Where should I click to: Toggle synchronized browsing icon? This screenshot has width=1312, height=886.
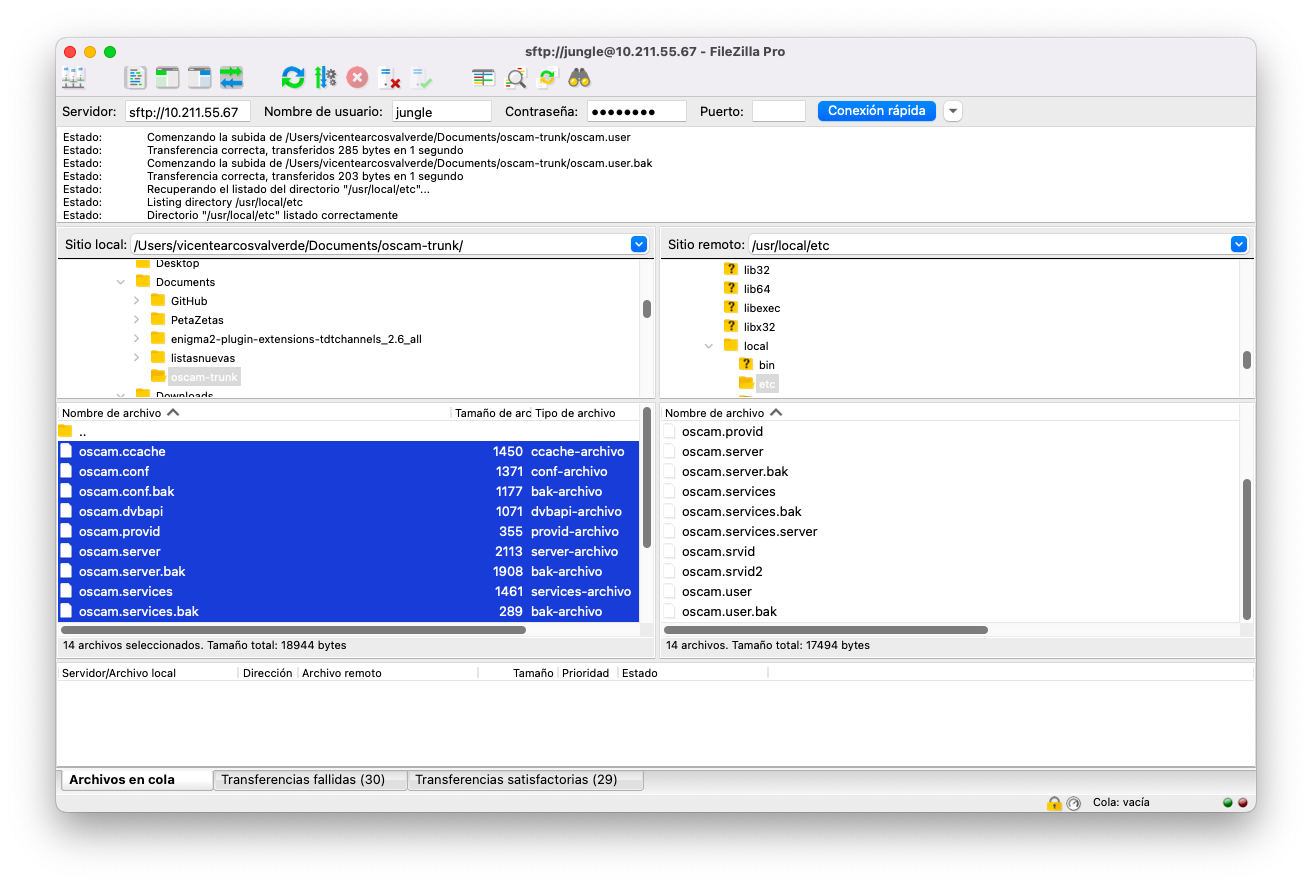(x=547, y=78)
